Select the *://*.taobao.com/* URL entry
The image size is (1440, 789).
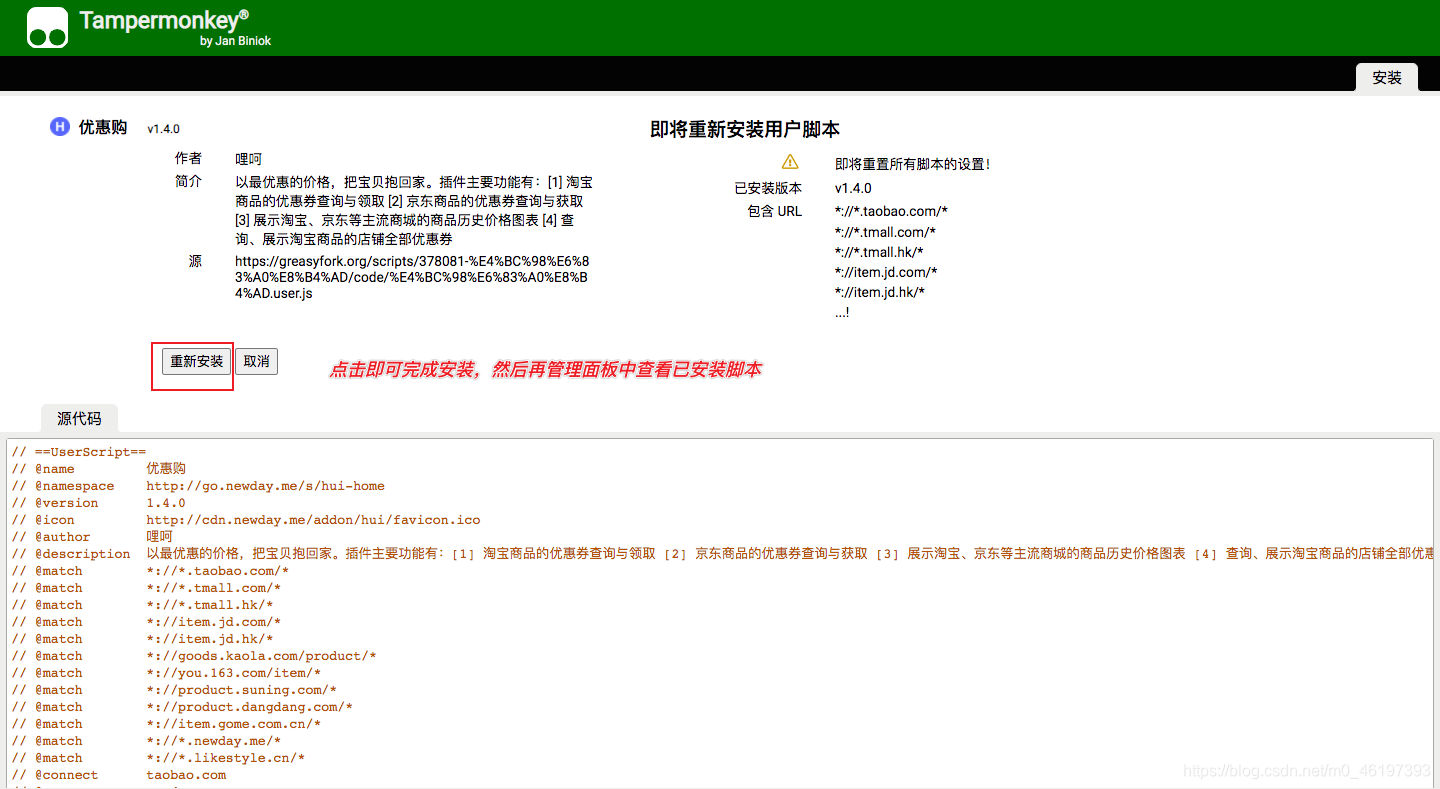(889, 211)
